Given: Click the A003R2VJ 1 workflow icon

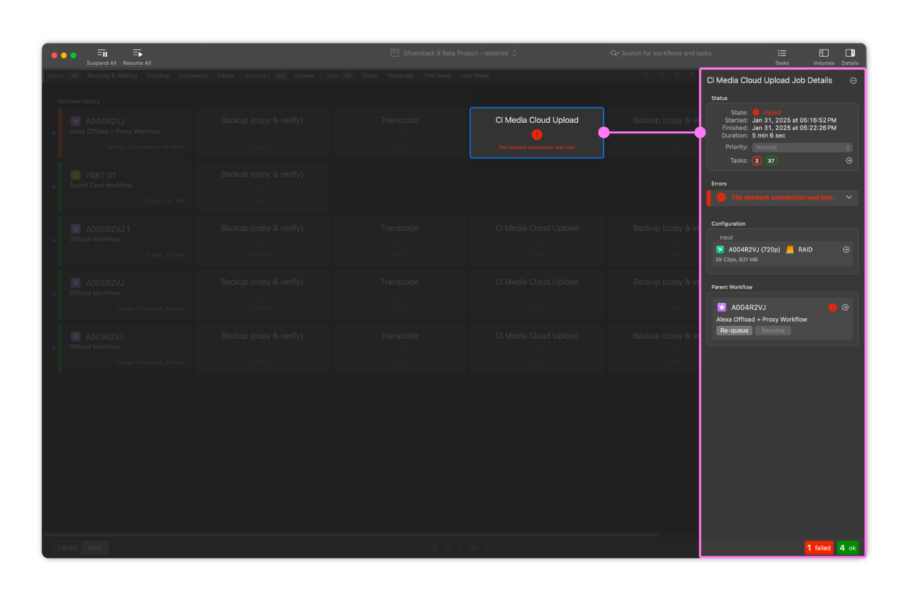Looking at the screenshot, I should coord(75,229).
